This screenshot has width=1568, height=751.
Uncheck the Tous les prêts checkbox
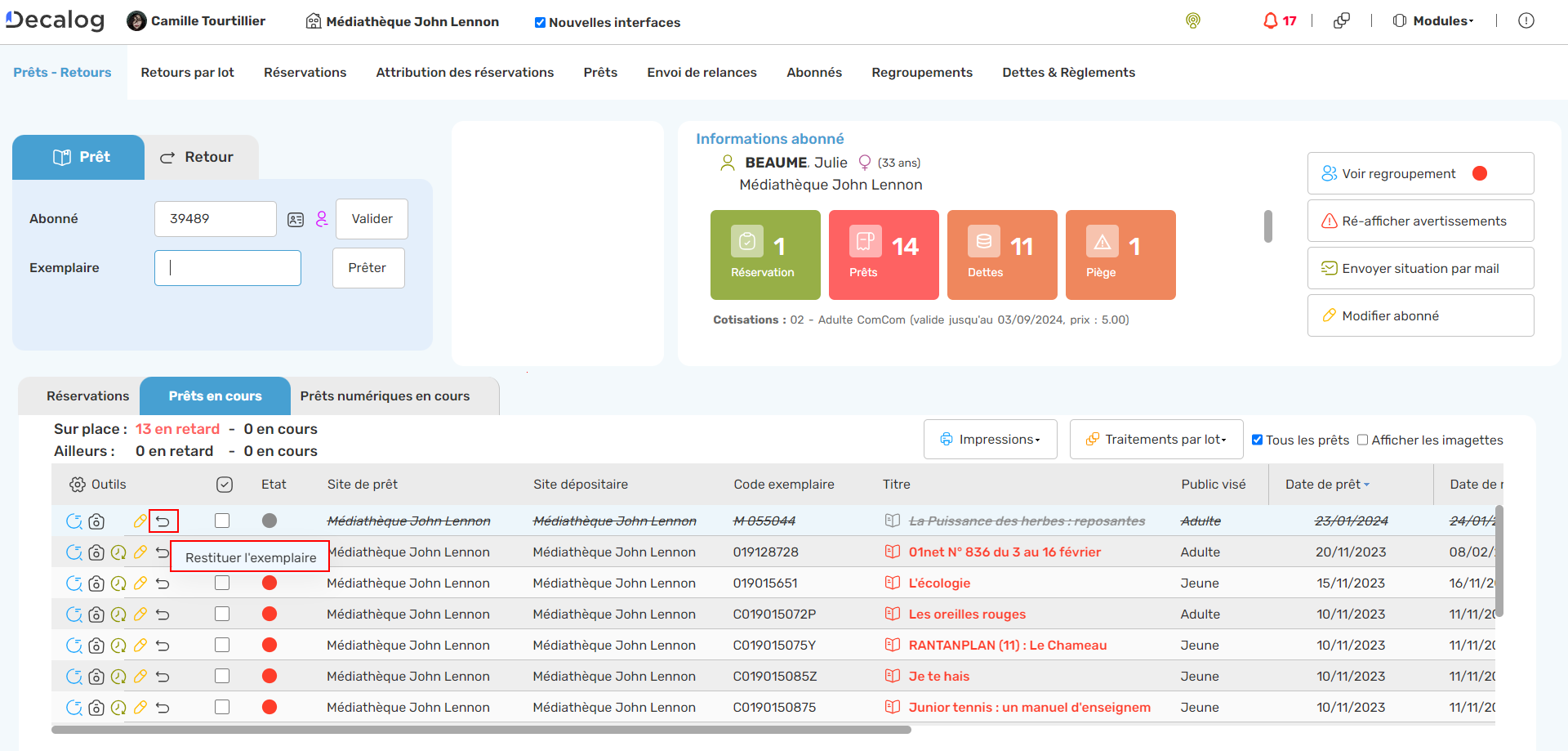(x=1258, y=440)
